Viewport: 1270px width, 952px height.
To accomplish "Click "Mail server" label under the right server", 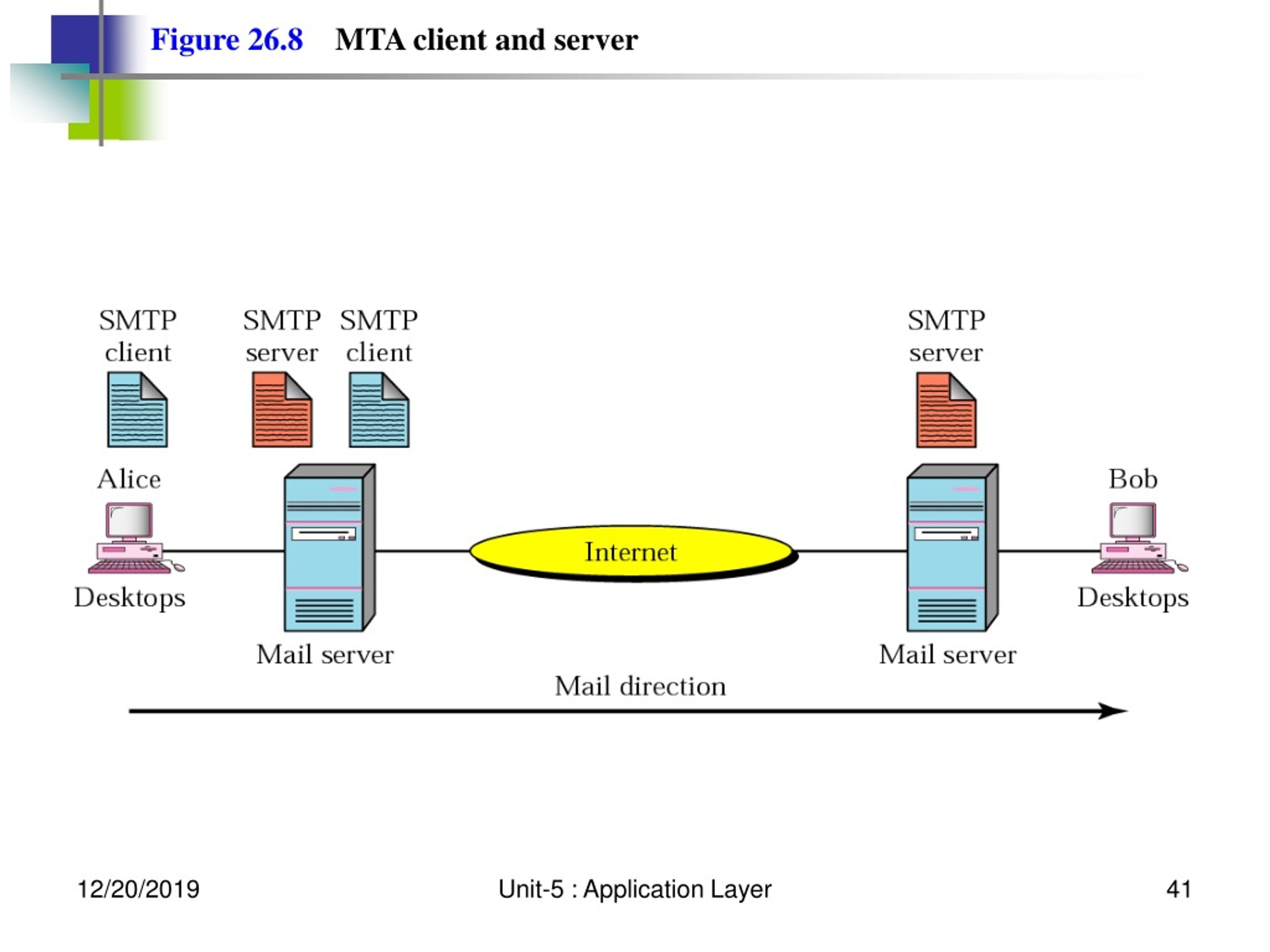I will 948,654.
